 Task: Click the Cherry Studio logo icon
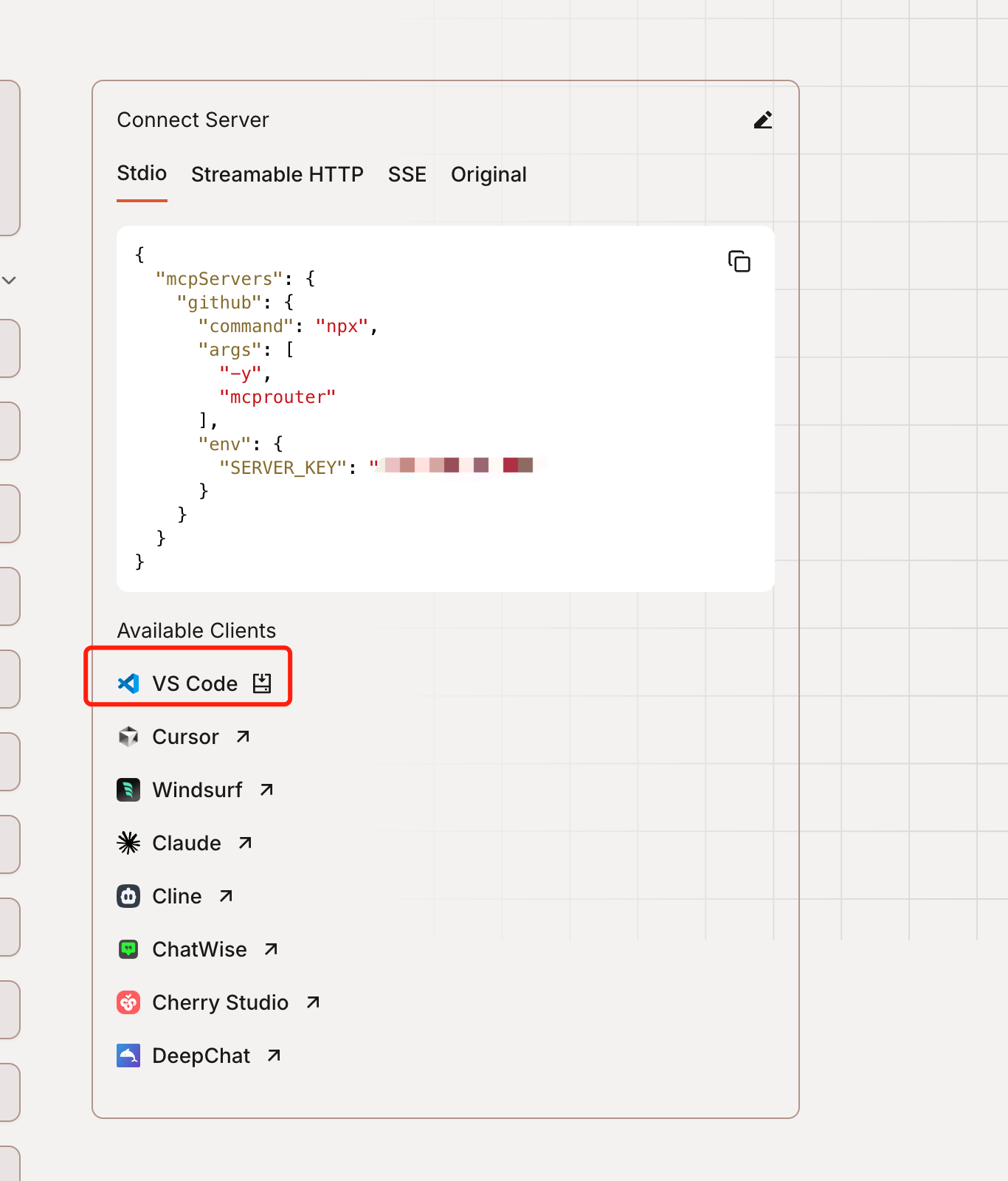[128, 1002]
